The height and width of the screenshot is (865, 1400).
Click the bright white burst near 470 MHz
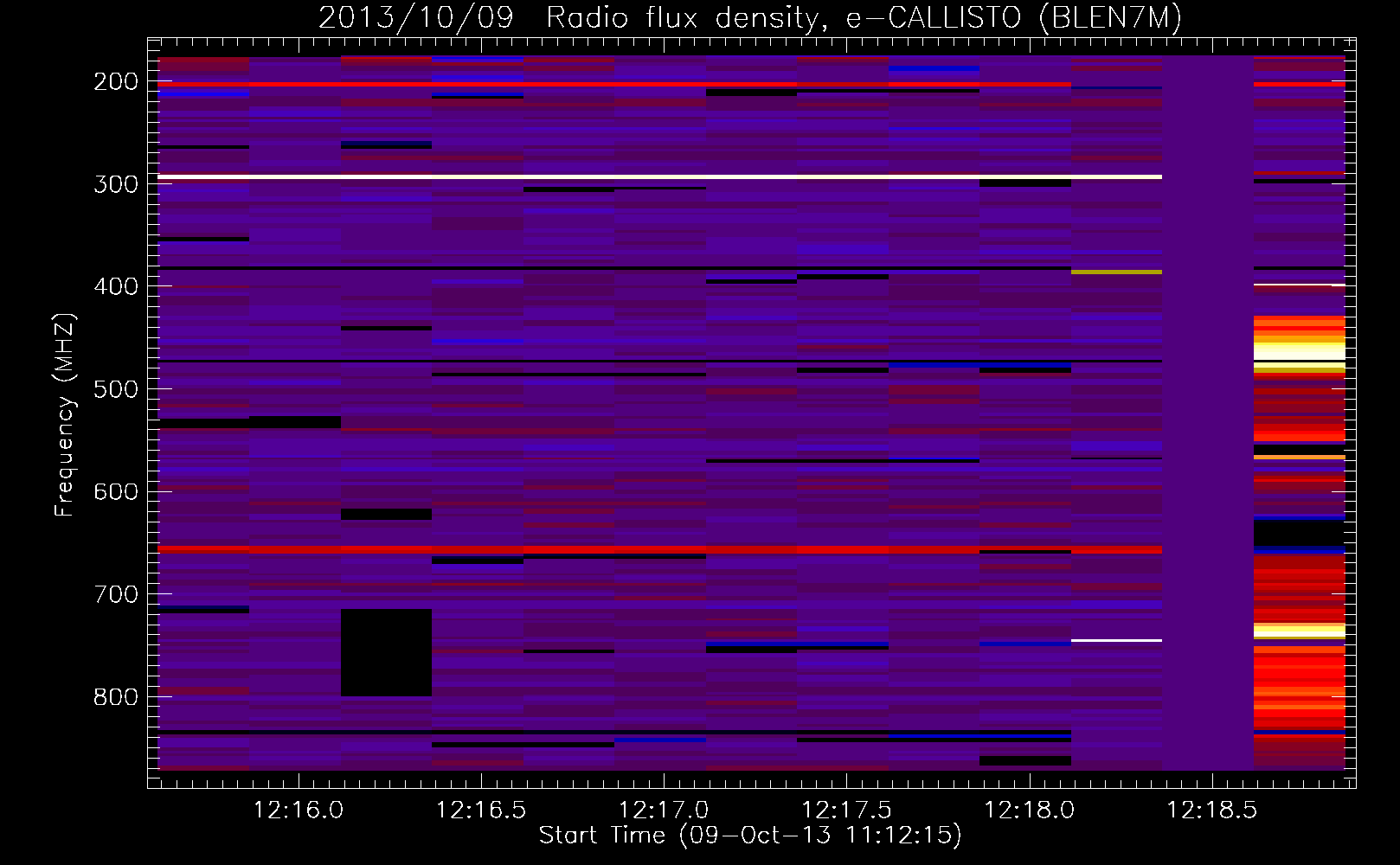[1300, 353]
